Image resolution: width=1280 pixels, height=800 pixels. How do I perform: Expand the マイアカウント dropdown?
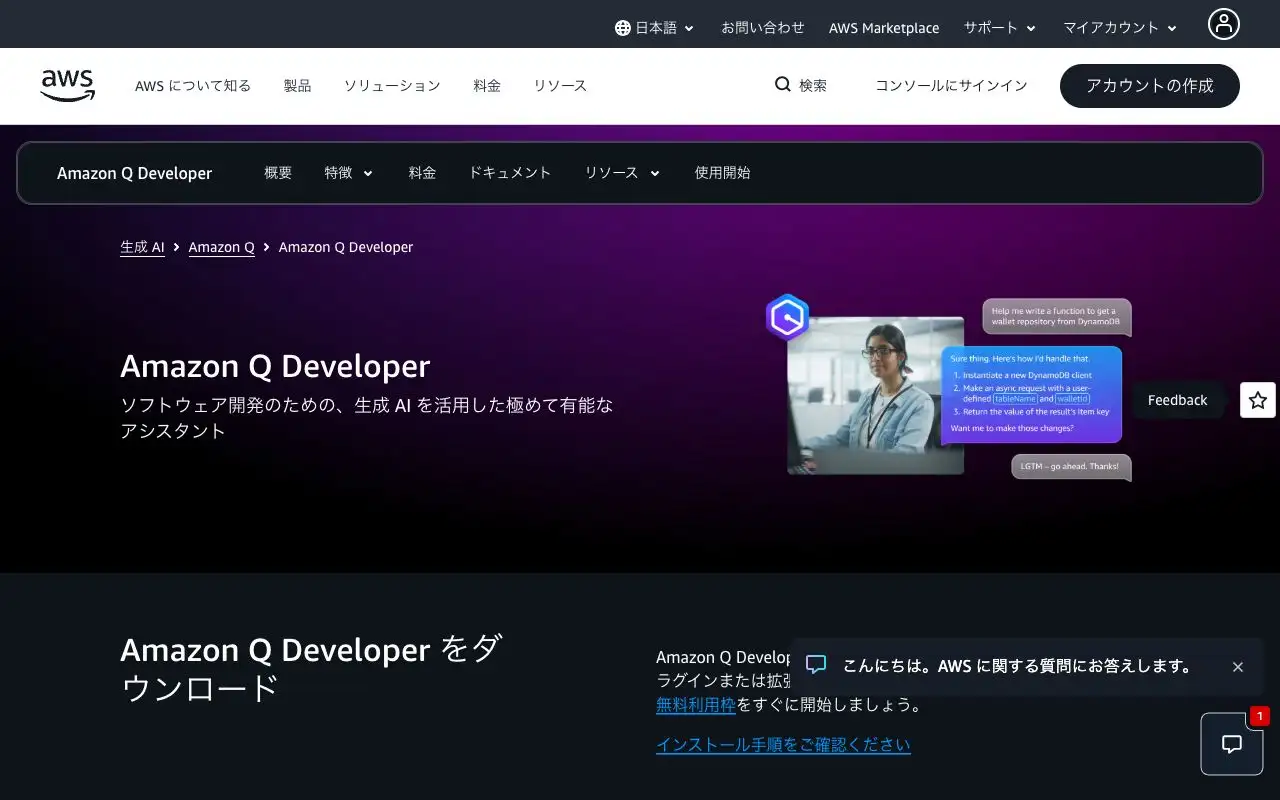(1120, 28)
